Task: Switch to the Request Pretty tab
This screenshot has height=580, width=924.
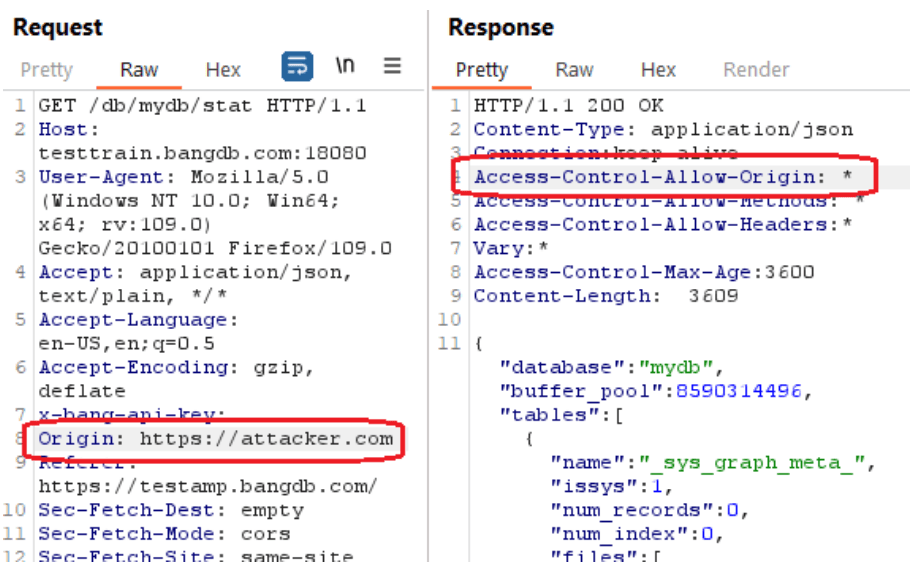Action: coord(47,70)
